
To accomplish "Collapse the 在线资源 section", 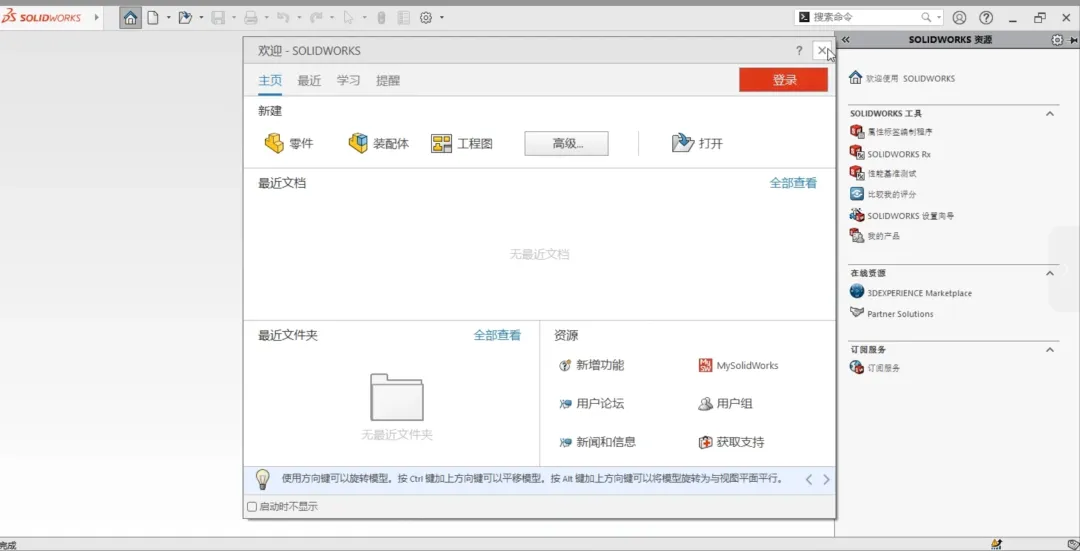I will coord(1050,273).
